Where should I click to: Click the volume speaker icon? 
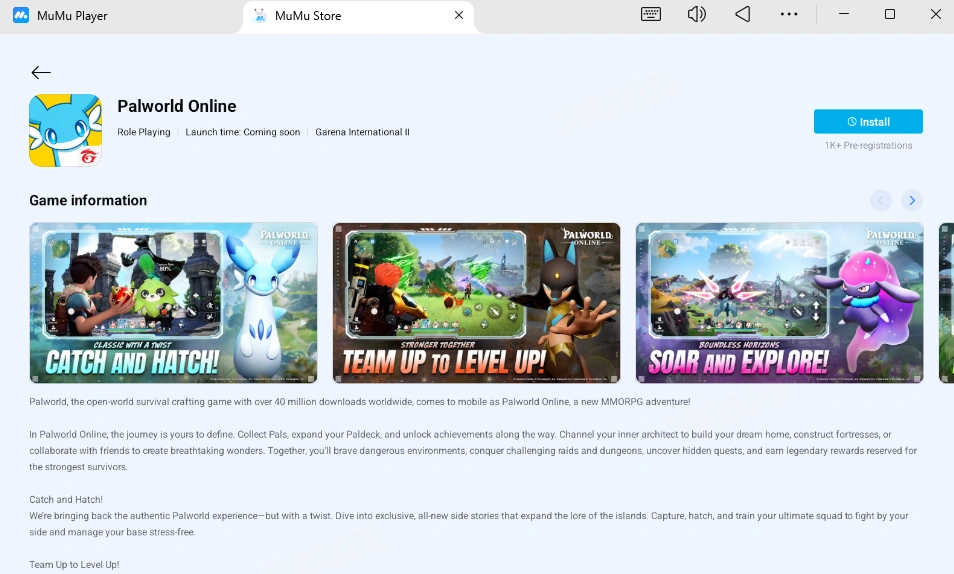point(696,14)
